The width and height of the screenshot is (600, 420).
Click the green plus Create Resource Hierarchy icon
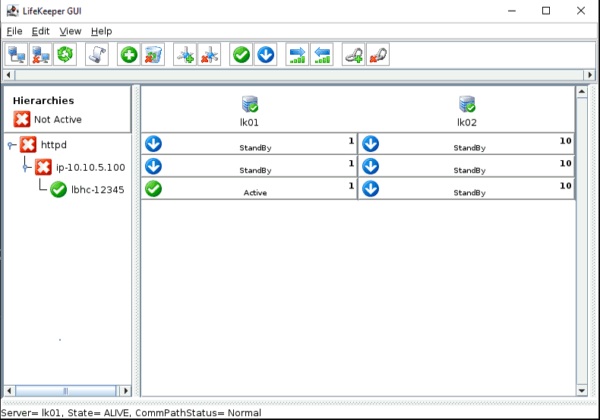tap(129, 55)
